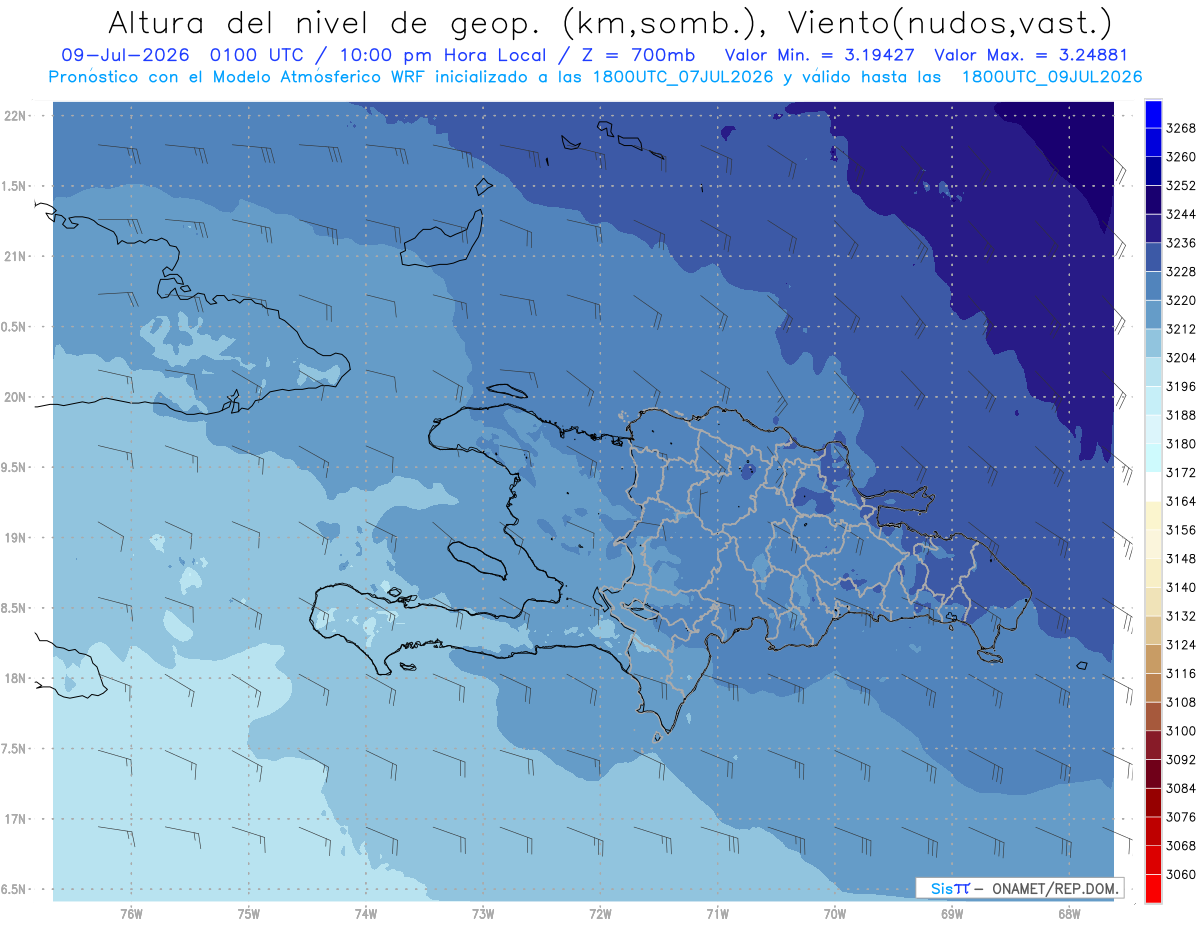Viewport: 1200px width, 927px height.
Task: Click the '74W' longitude label
Action: click(365, 913)
